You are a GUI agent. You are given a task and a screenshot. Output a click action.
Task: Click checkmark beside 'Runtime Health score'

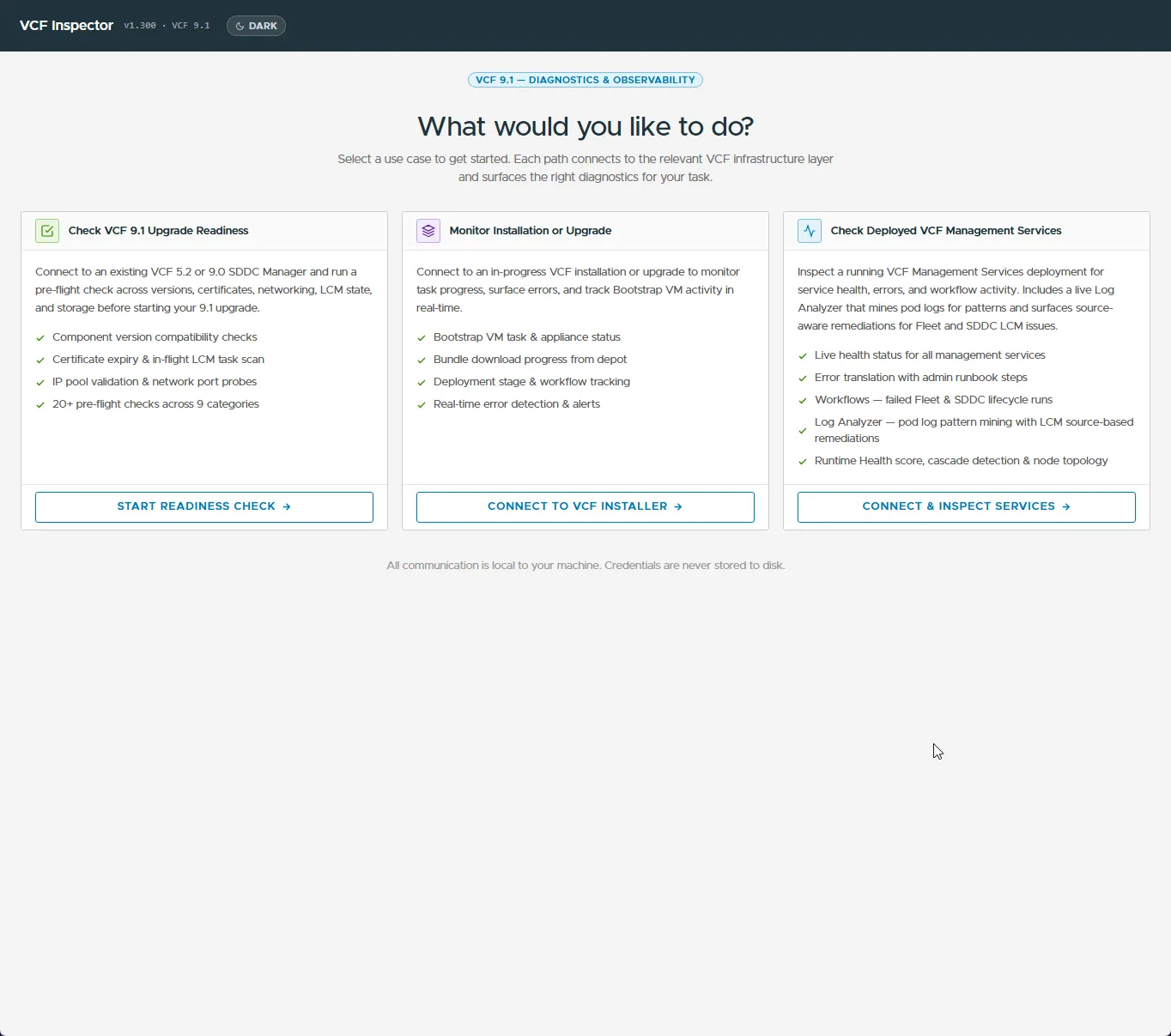coord(803,462)
